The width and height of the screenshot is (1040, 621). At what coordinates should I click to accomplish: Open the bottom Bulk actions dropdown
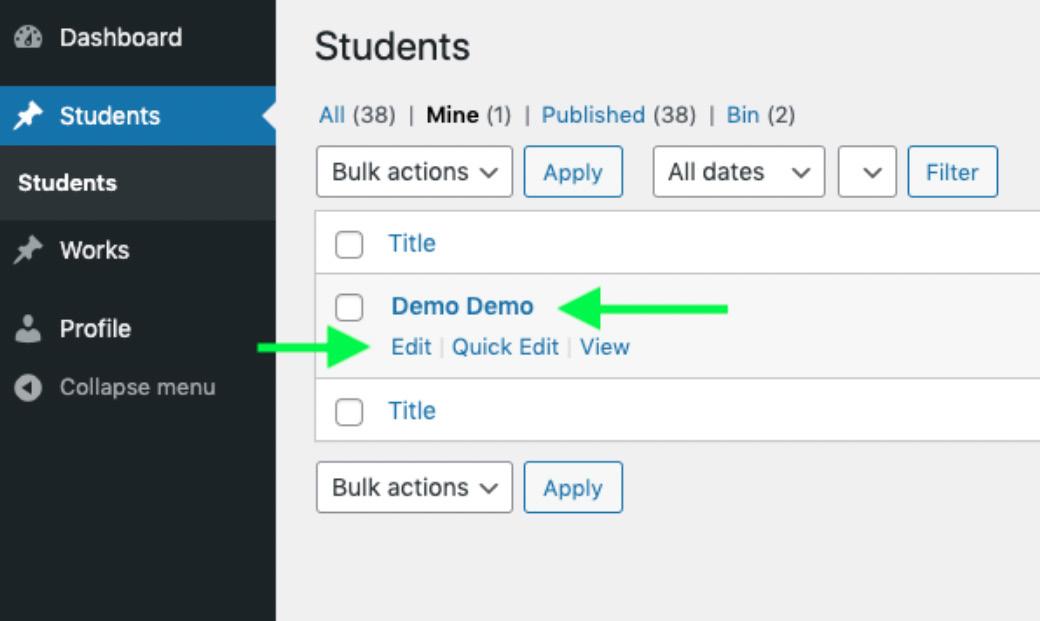pyautogui.click(x=414, y=487)
